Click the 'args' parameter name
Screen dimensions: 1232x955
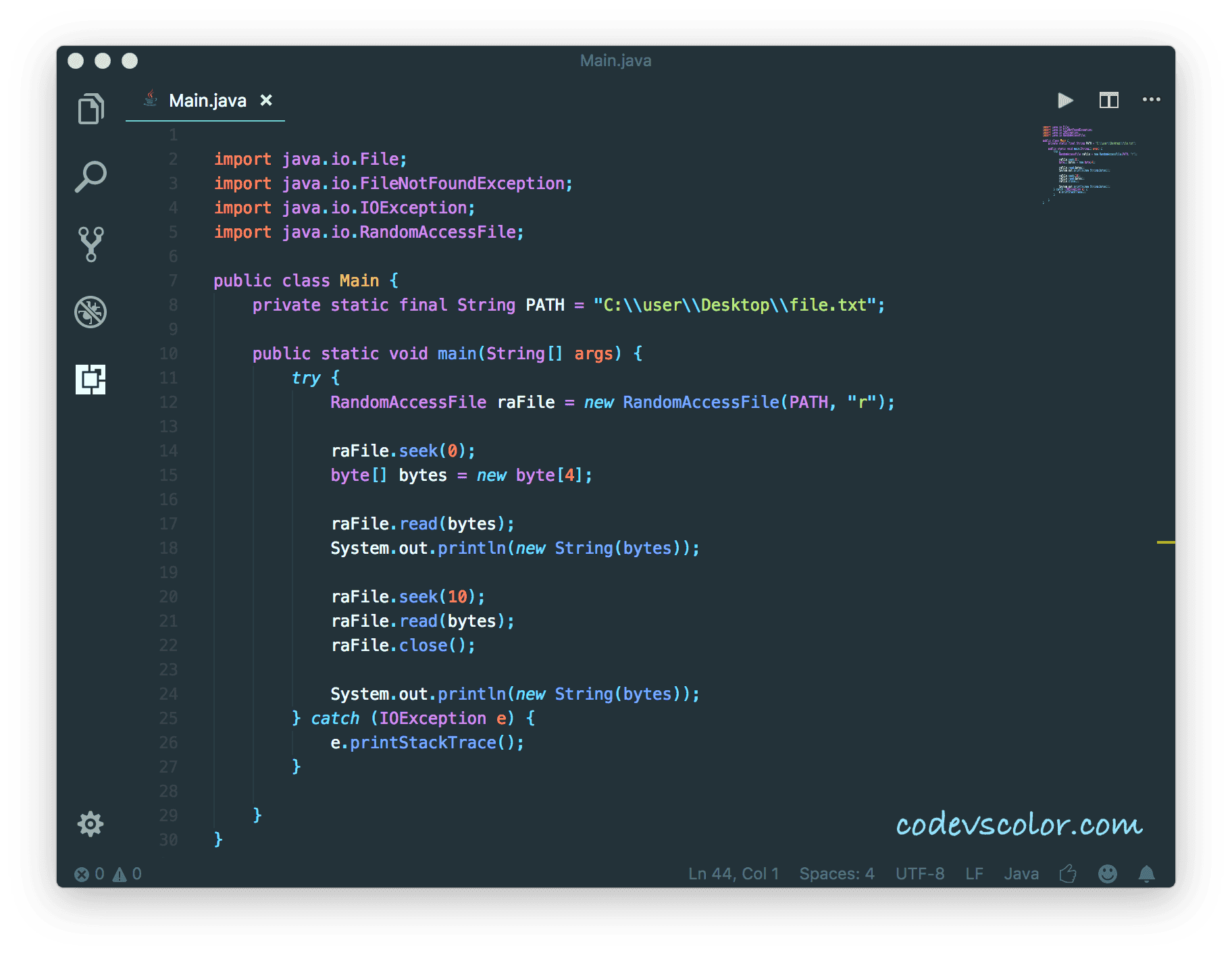coord(593,354)
